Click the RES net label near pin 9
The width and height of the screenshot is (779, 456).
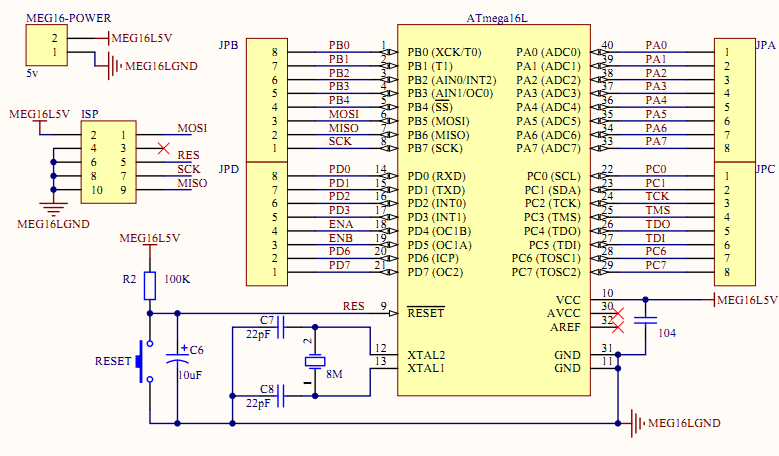[x=354, y=306]
